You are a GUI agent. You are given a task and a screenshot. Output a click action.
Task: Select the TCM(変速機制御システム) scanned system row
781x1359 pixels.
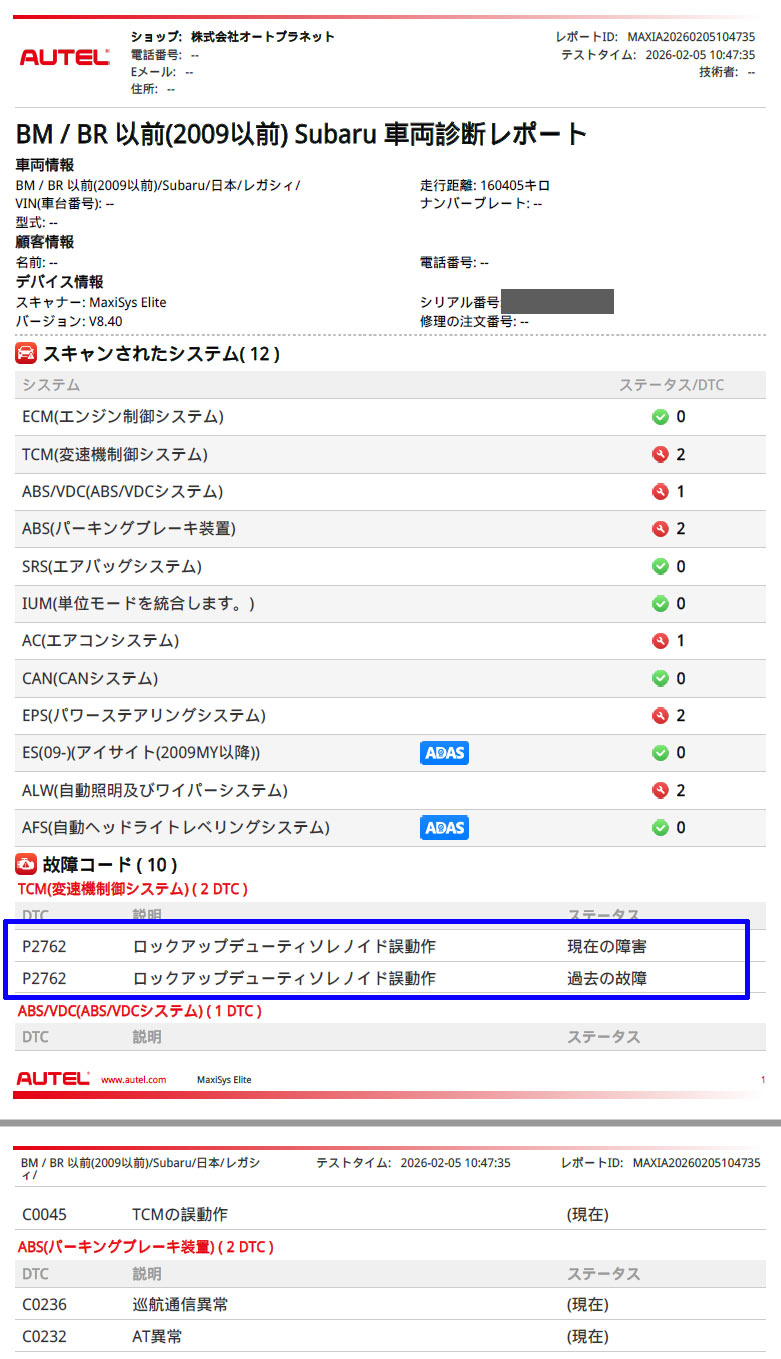(391, 454)
